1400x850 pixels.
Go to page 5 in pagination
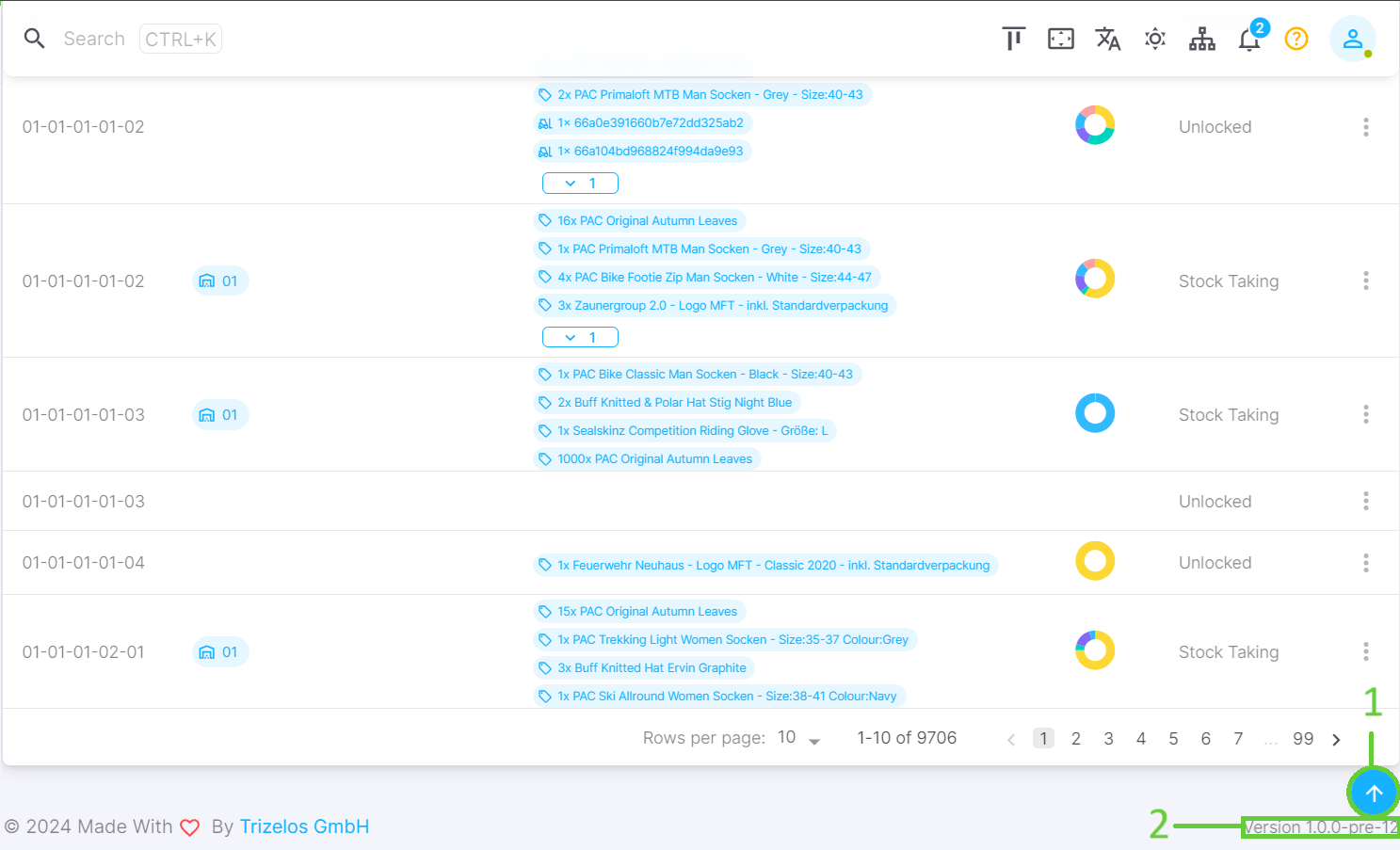click(x=1173, y=739)
